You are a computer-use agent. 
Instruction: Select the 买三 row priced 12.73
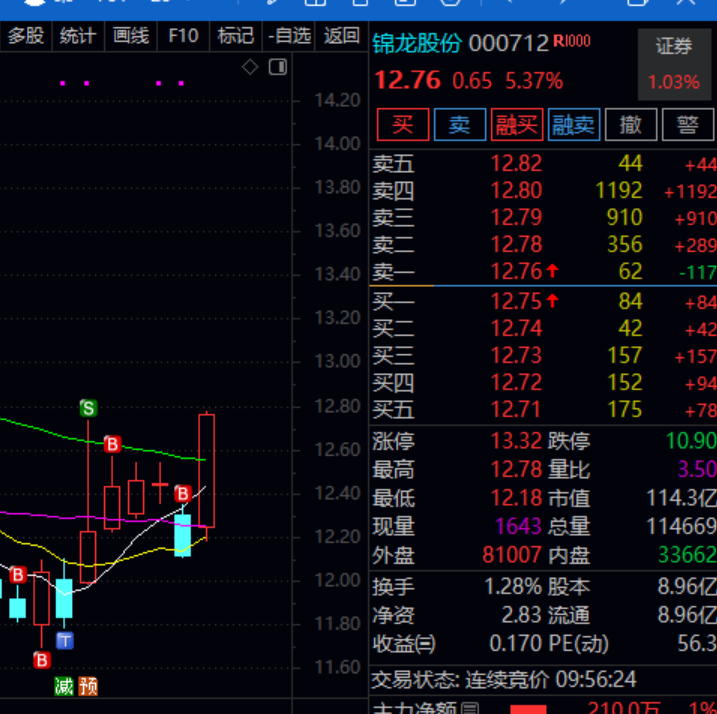tap(543, 355)
